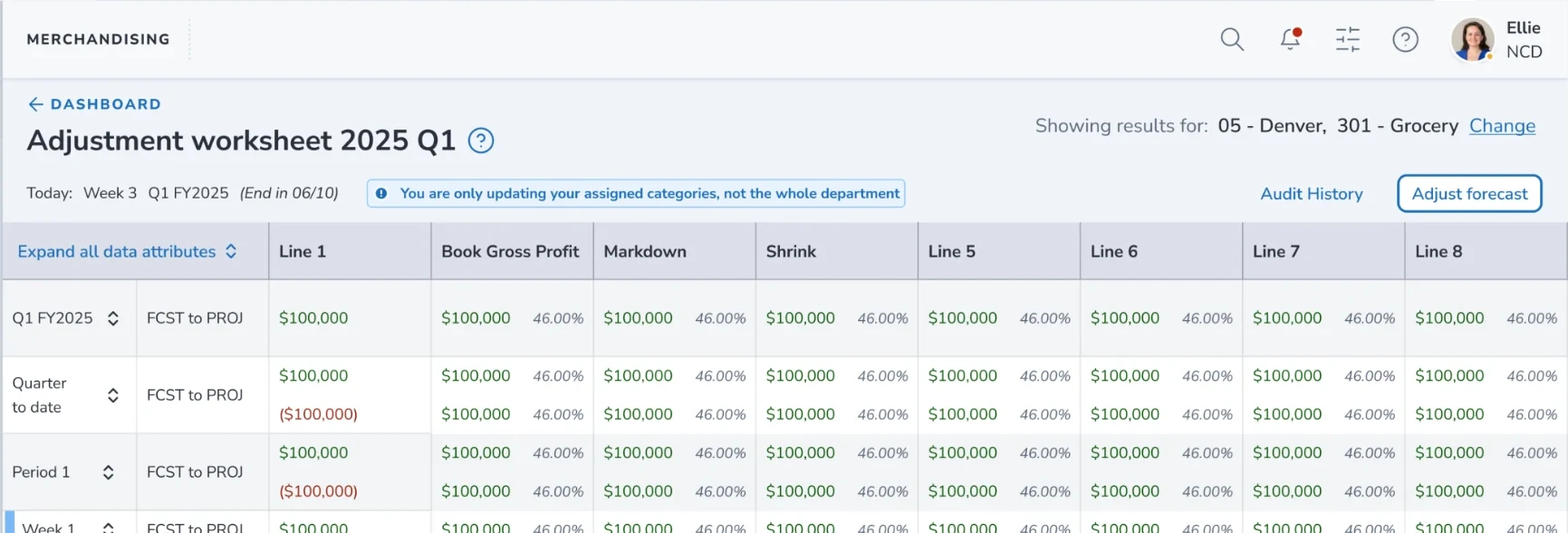Screen dimensions: 1568x533
Task: Expand the Q1 FY2025 row
Action: click(x=113, y=318)
